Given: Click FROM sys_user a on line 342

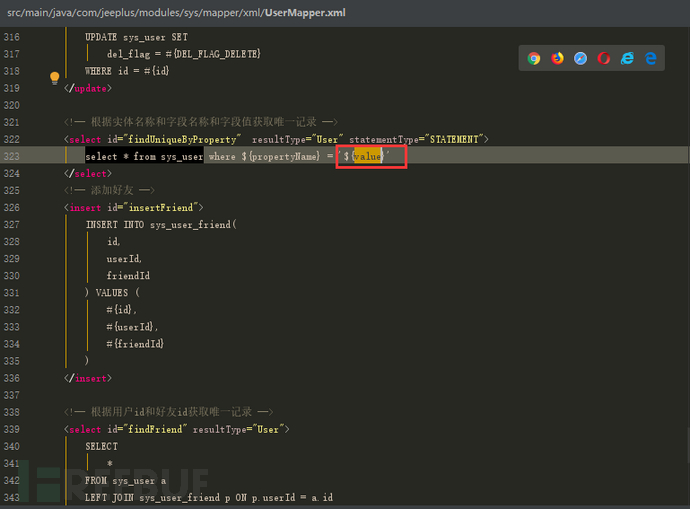Looking at the screenshot, I should click(x=125, y=481).
